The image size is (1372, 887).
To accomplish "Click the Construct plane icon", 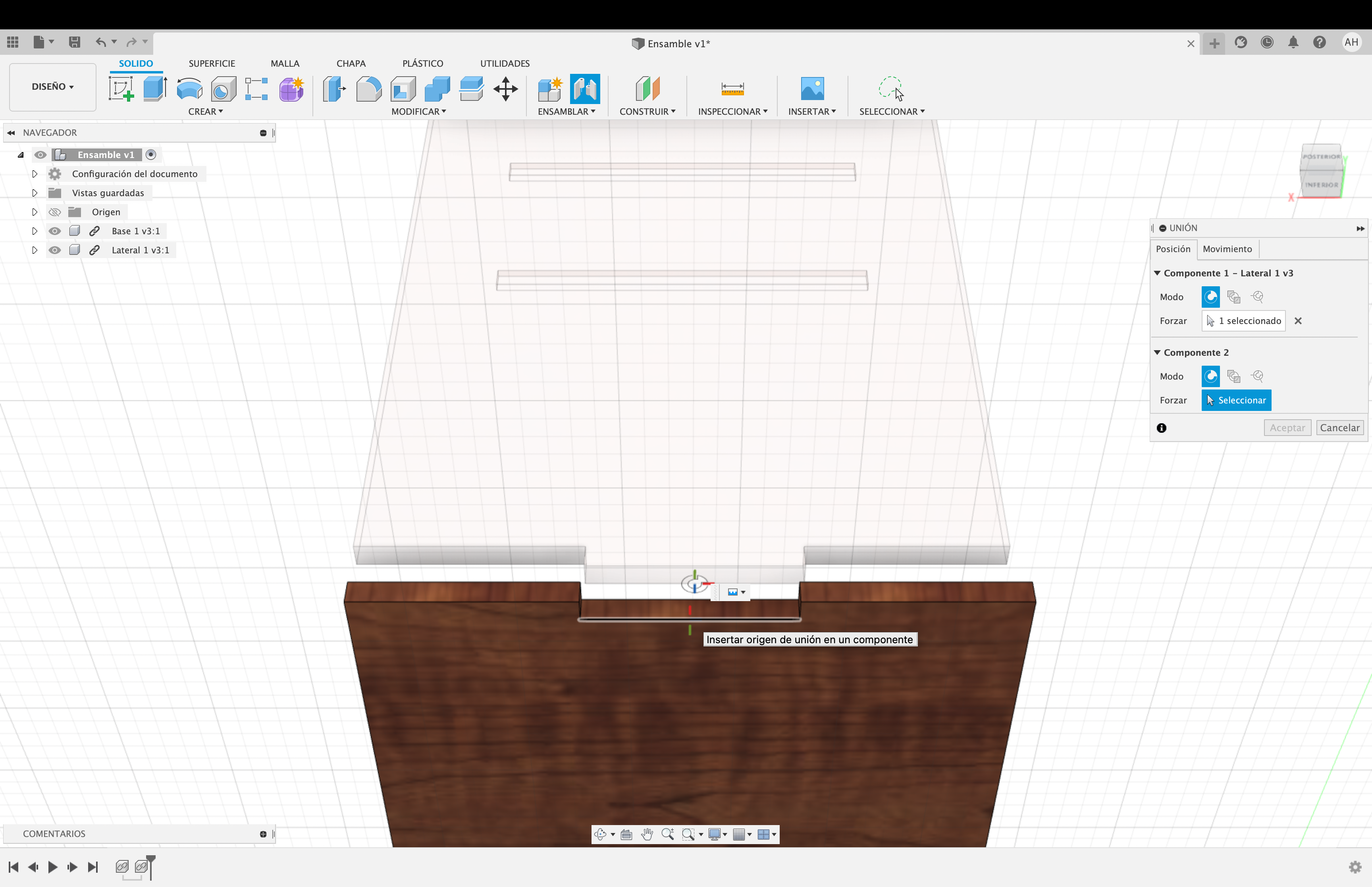I will tap(648, 89).
